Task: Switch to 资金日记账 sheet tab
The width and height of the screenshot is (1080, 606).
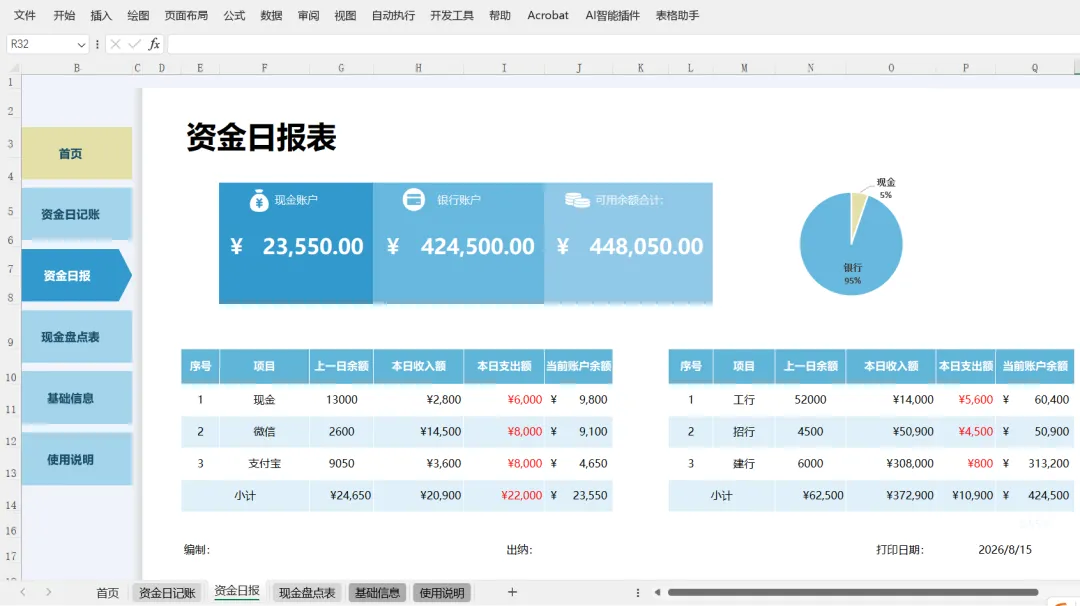Action: click(167, 593)
